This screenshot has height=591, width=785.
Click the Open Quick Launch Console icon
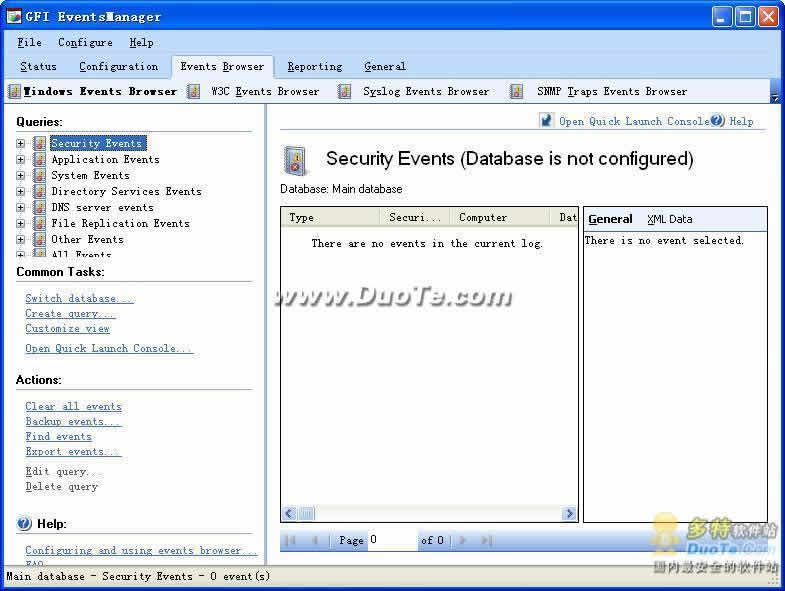pyautogui.click(x=546, y=120)
